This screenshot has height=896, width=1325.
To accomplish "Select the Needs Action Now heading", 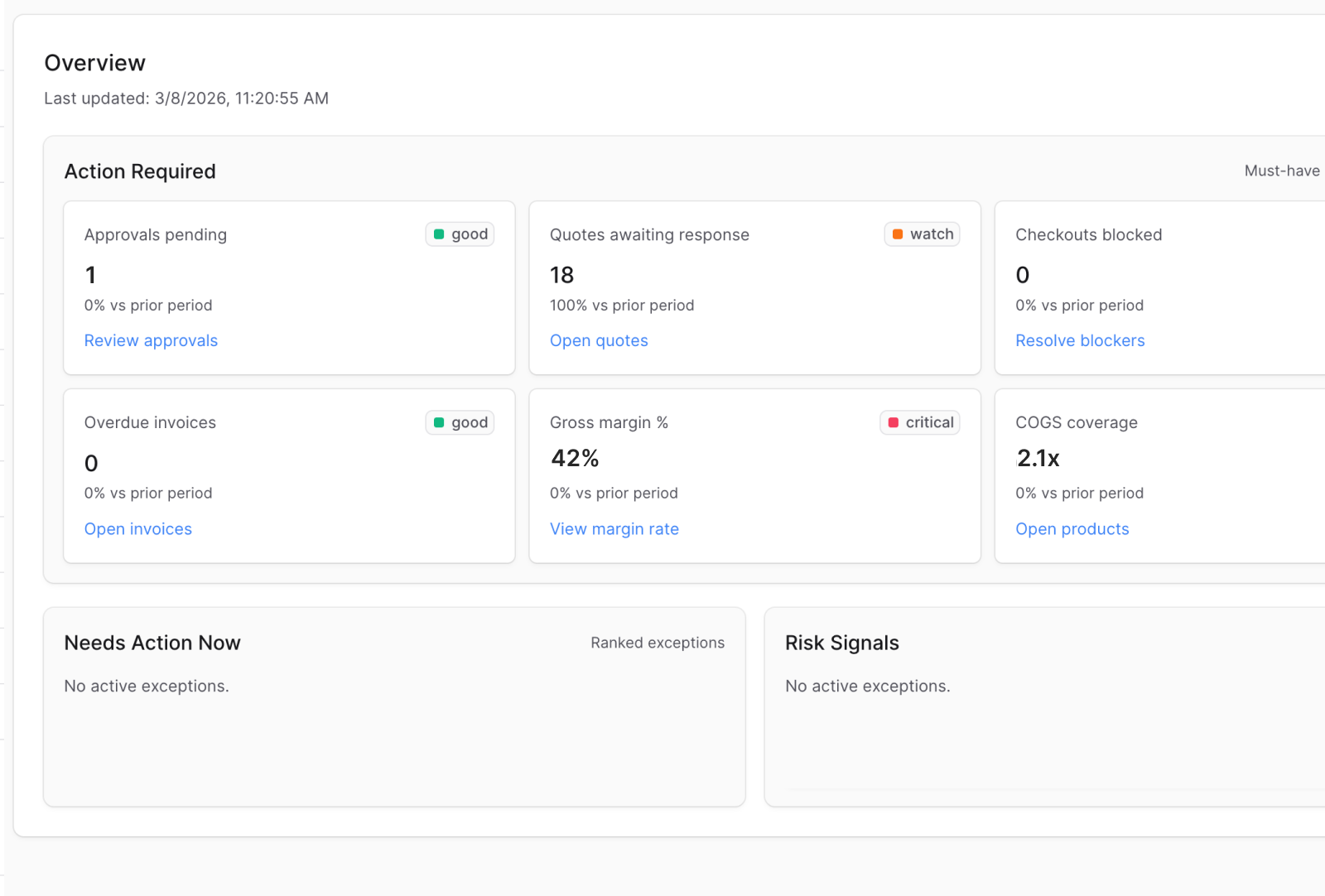I will (x=152, y=643).
